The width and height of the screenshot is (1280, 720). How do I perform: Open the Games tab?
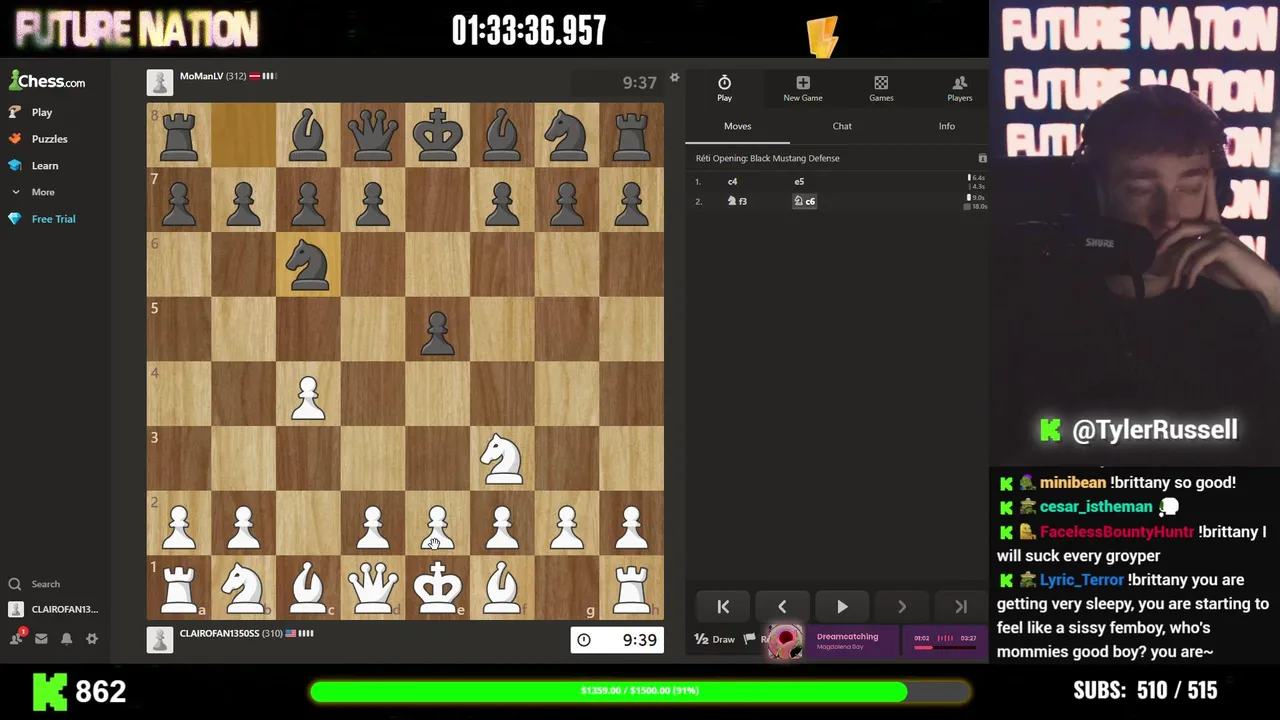tap(881, 88)
